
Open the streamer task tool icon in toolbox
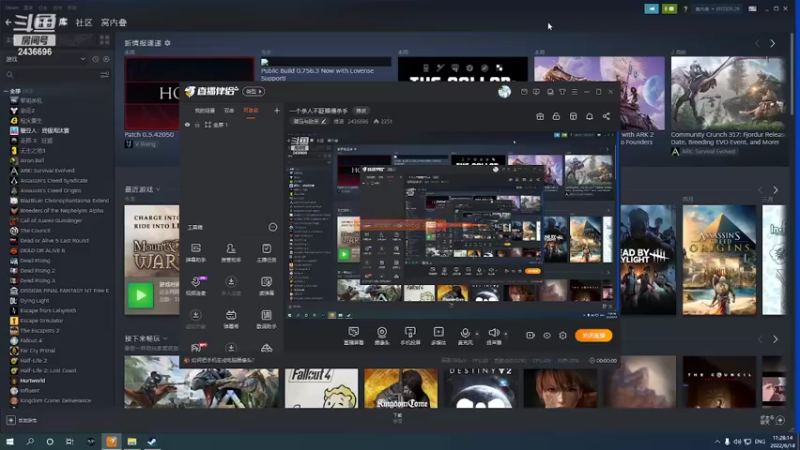pos(266,252)
